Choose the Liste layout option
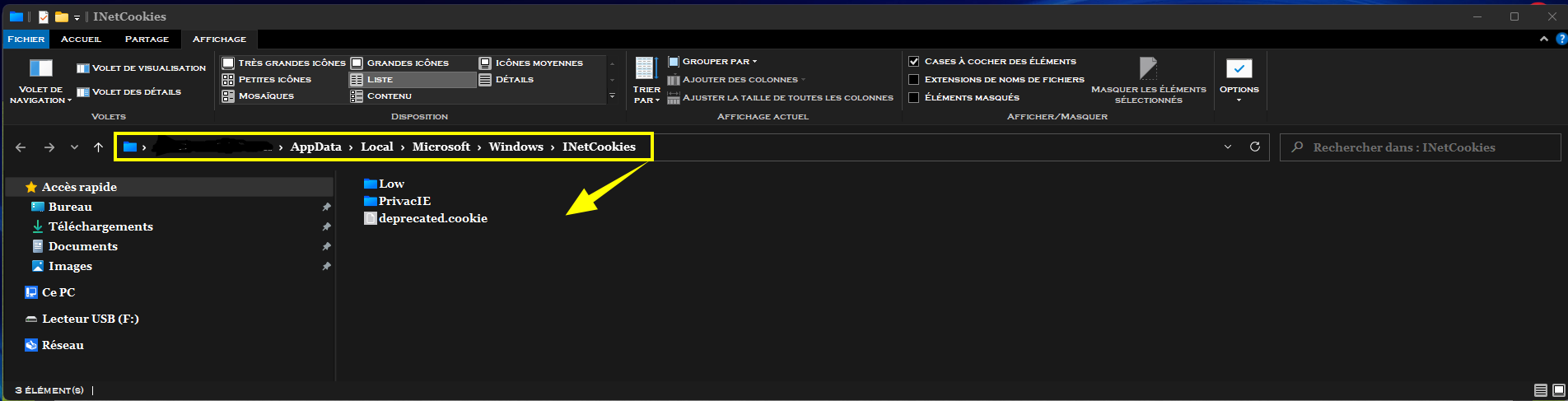The height and width of the screenshot is (401, 1568). coord(412,80)
